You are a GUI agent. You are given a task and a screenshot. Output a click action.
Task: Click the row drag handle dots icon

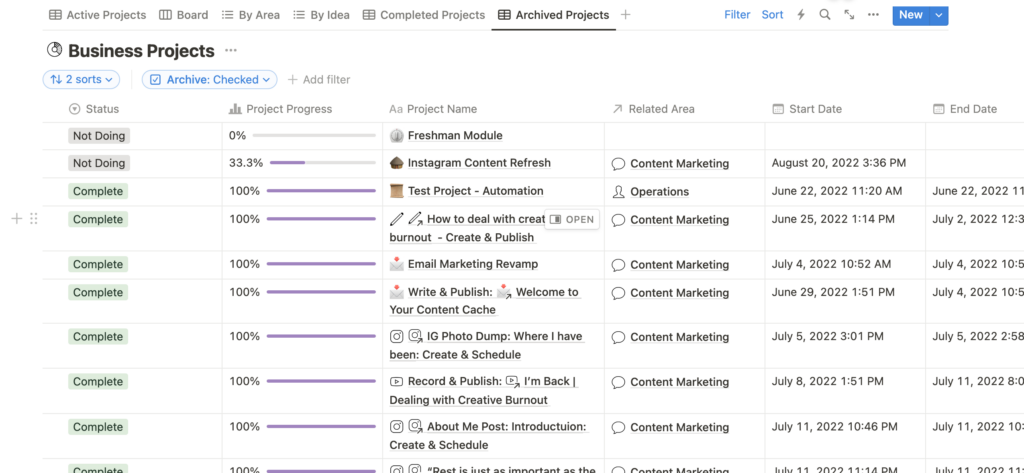pyautogui.click(x=33, y=219)
